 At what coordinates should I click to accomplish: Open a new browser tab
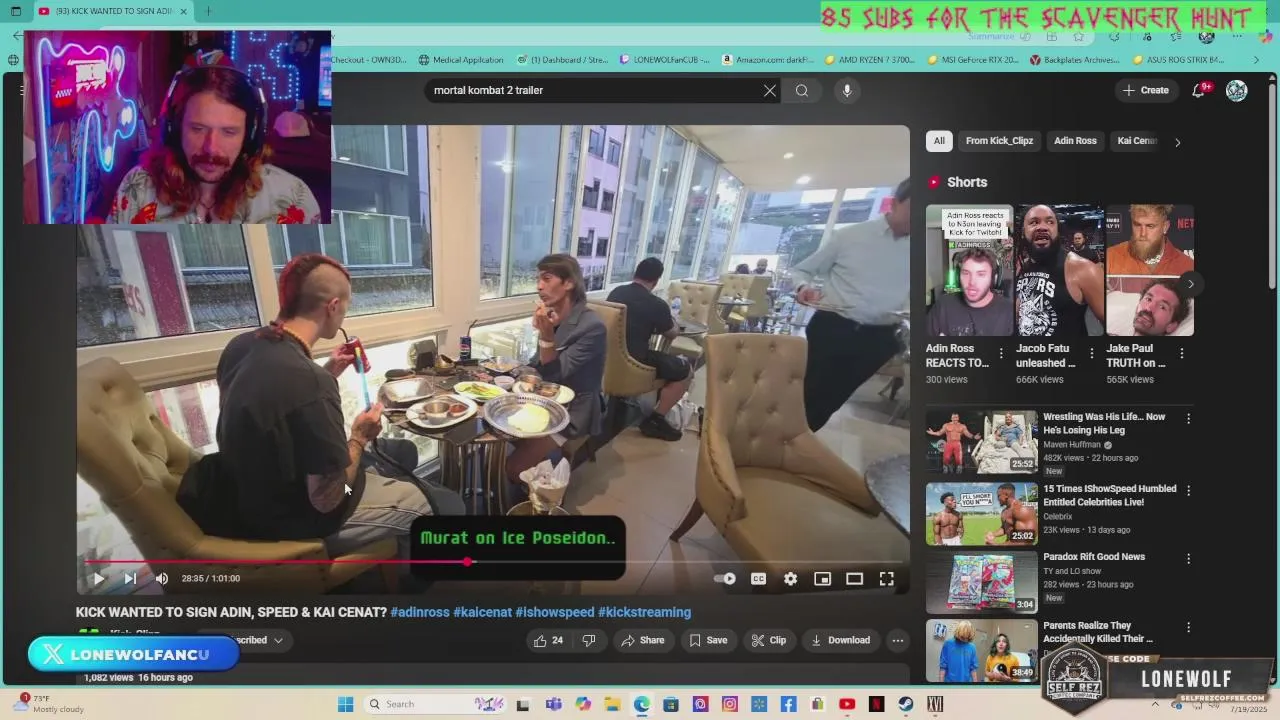208,11
